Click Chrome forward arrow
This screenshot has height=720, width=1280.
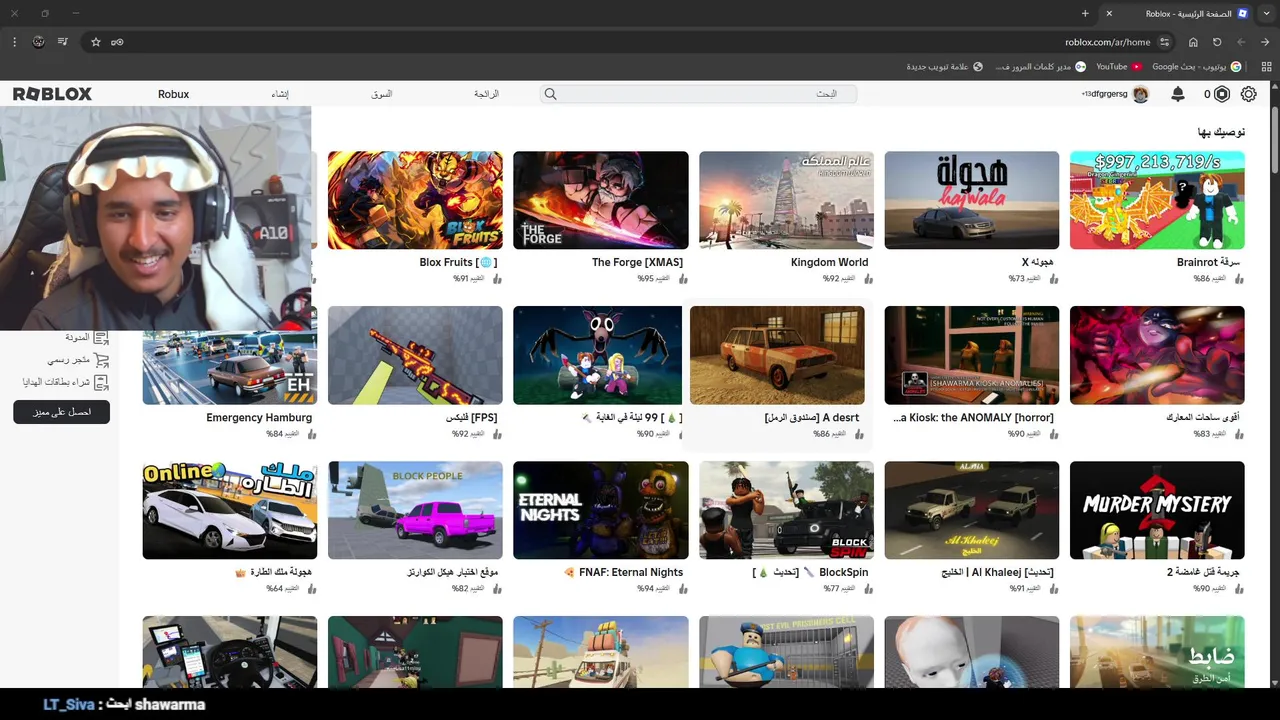pyautogui.click(x=1241, y=42)
